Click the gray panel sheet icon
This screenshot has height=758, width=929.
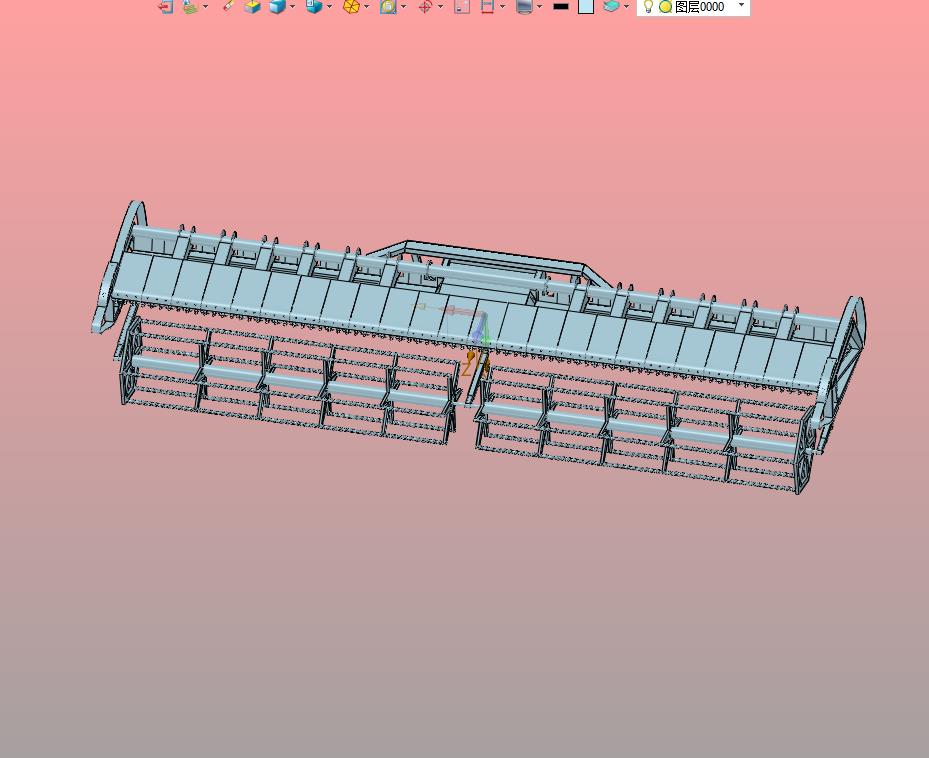(x=462, y=7)
